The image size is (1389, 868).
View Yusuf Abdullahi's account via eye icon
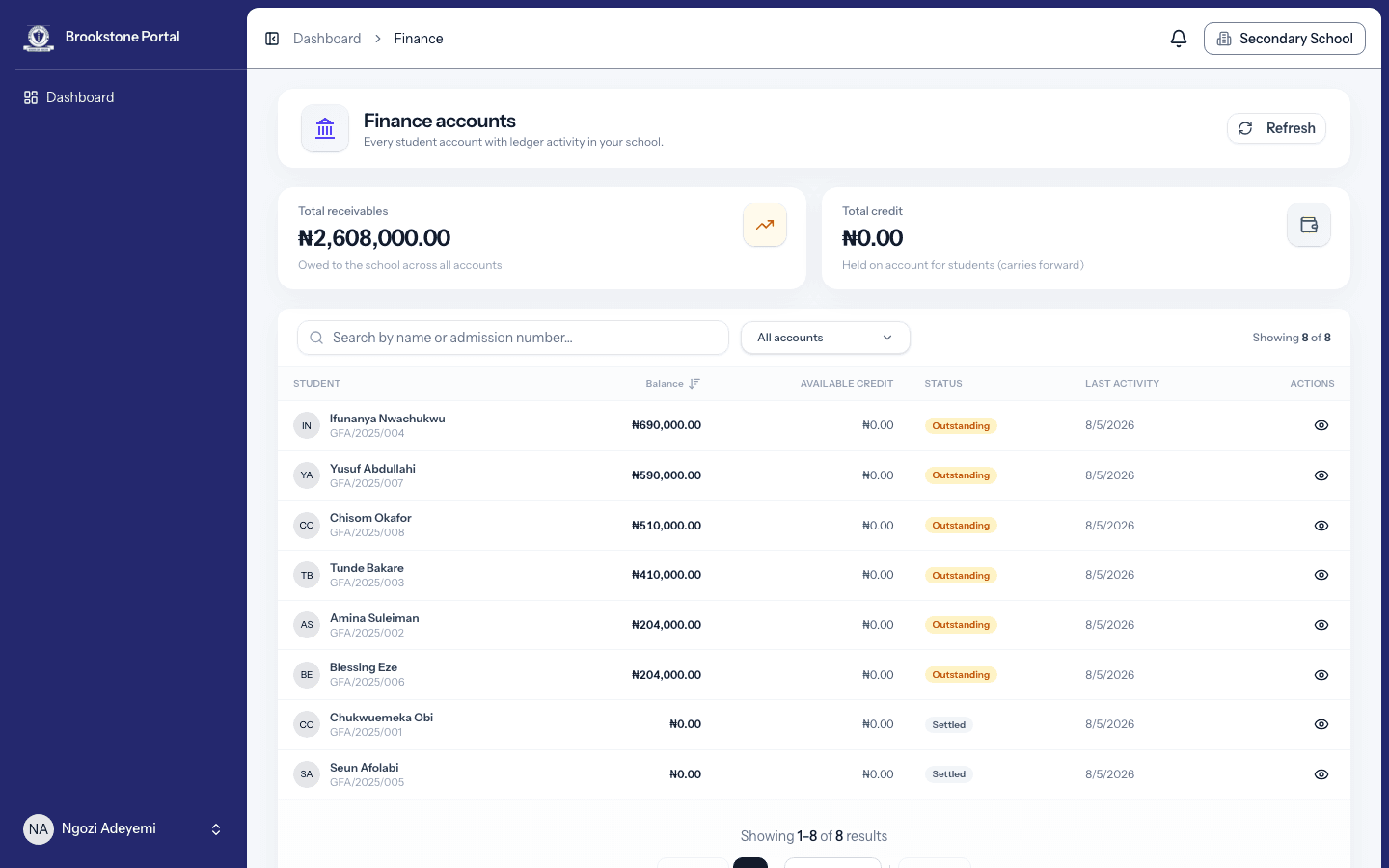click(1321, 475)
